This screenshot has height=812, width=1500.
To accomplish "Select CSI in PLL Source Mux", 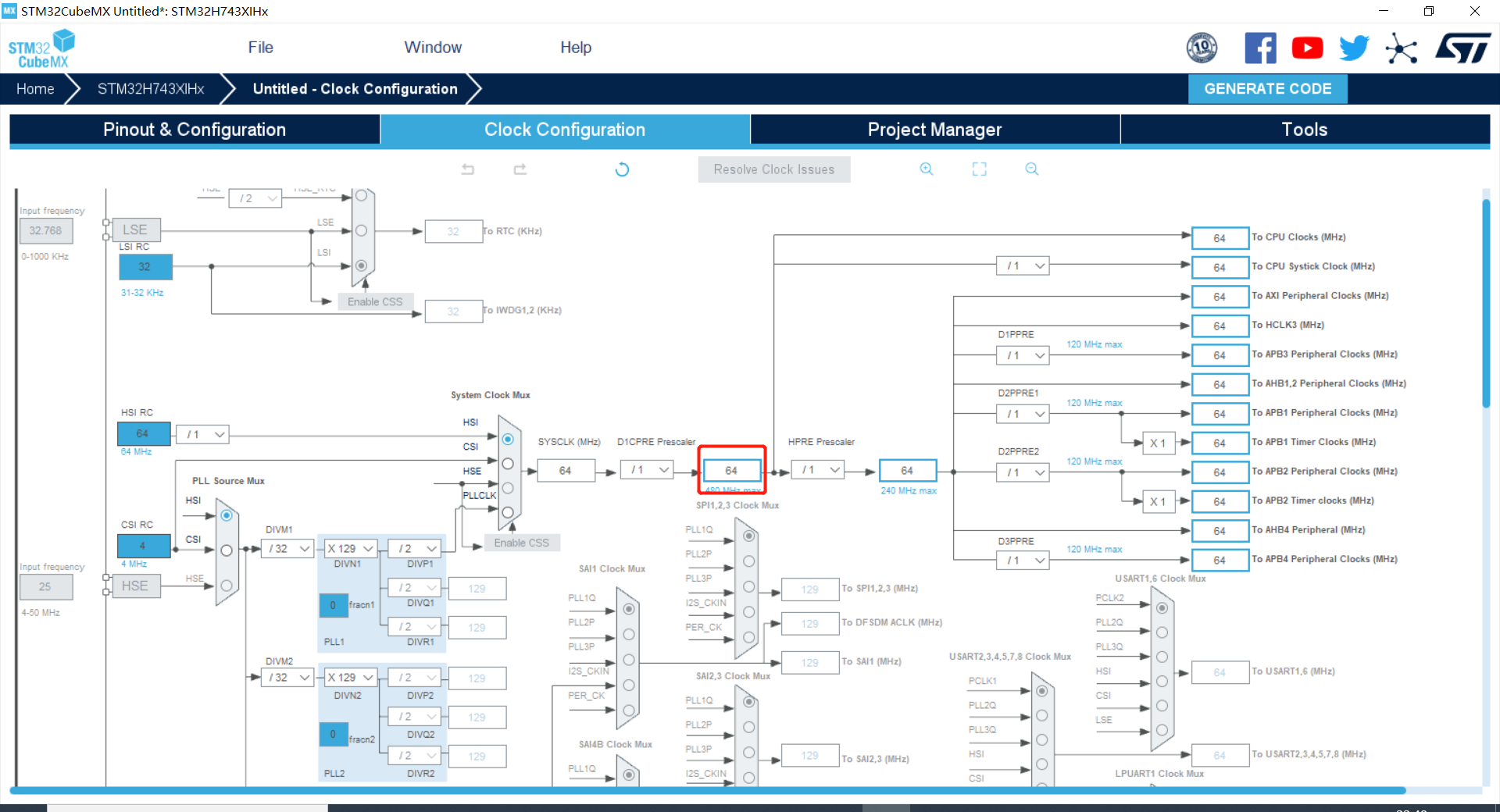I will click(227, 550).
